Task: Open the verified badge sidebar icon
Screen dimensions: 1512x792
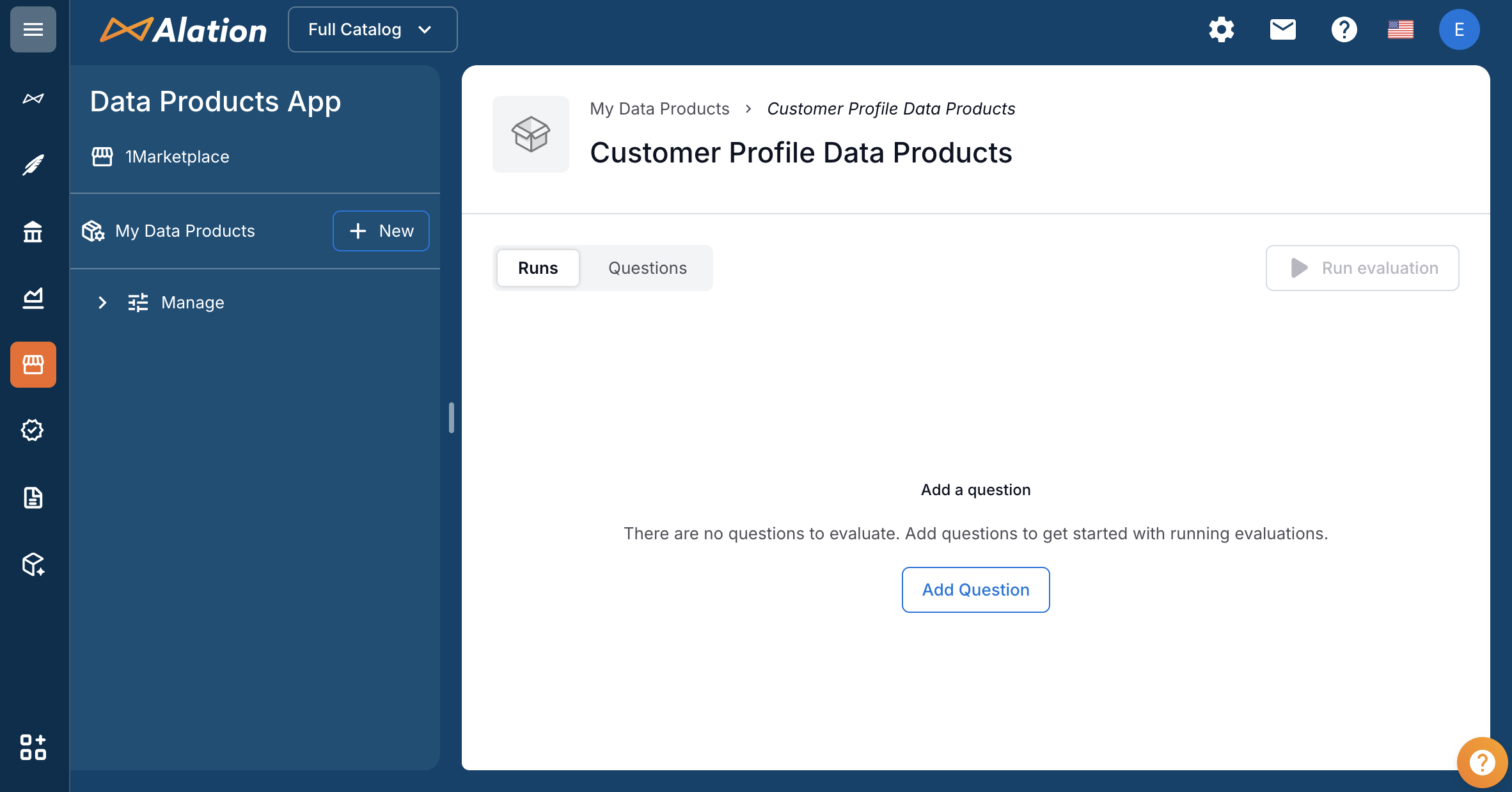Action: click(x=33, y=431)
